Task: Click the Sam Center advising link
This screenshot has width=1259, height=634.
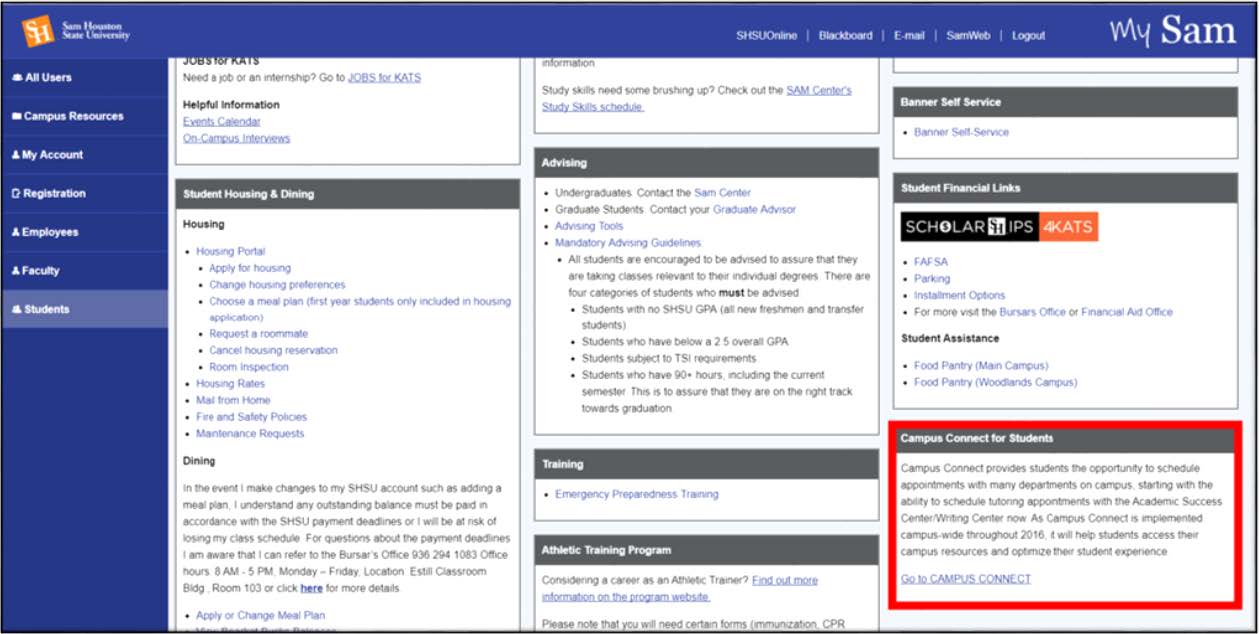Action: 722,193
